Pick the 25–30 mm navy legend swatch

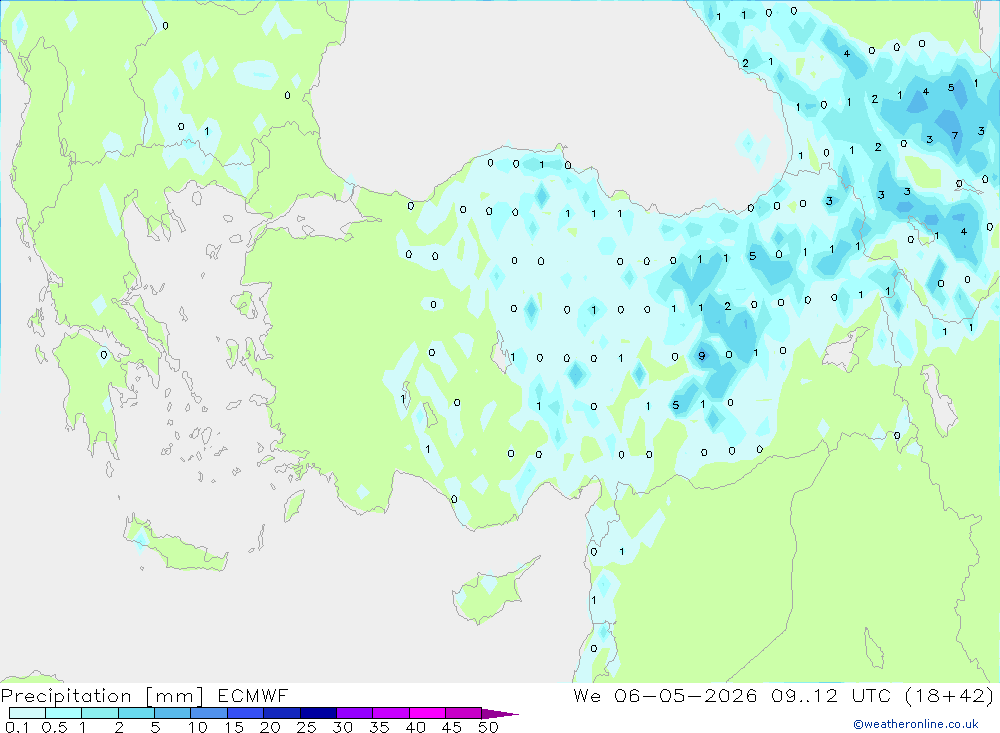(318, 713)
